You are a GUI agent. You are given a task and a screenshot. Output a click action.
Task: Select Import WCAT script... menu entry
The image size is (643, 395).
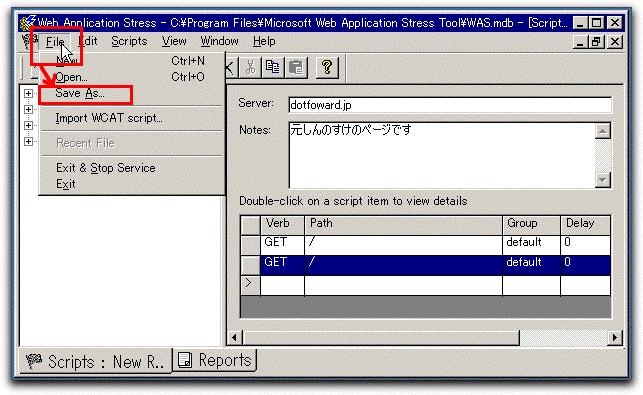click(x=109, y=118)
